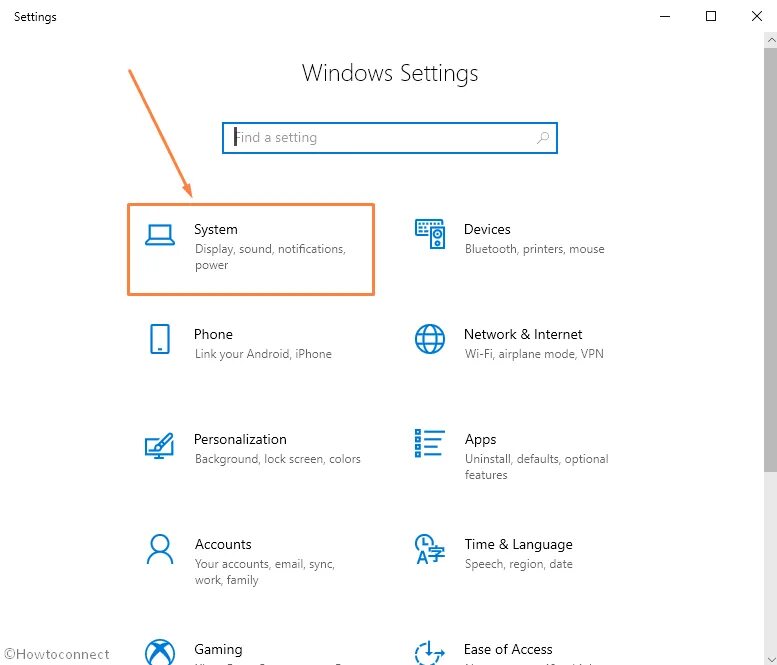Click the vertical scrollbar thumb

771,260
